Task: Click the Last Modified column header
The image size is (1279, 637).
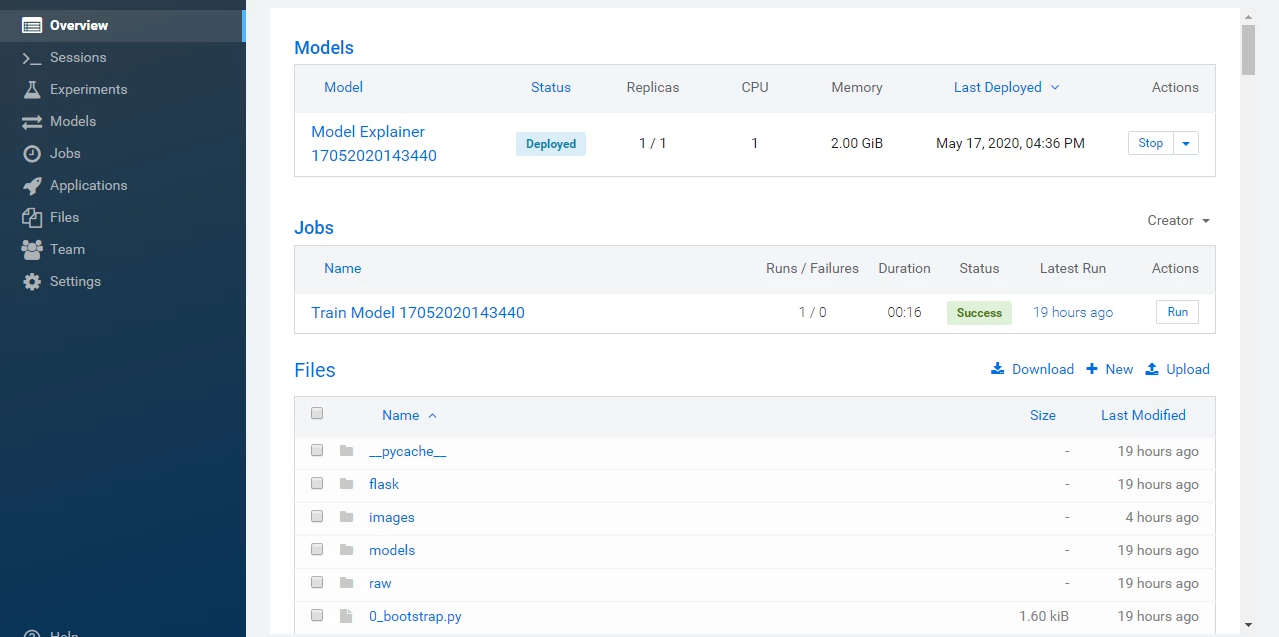Action: [1143, 415]
